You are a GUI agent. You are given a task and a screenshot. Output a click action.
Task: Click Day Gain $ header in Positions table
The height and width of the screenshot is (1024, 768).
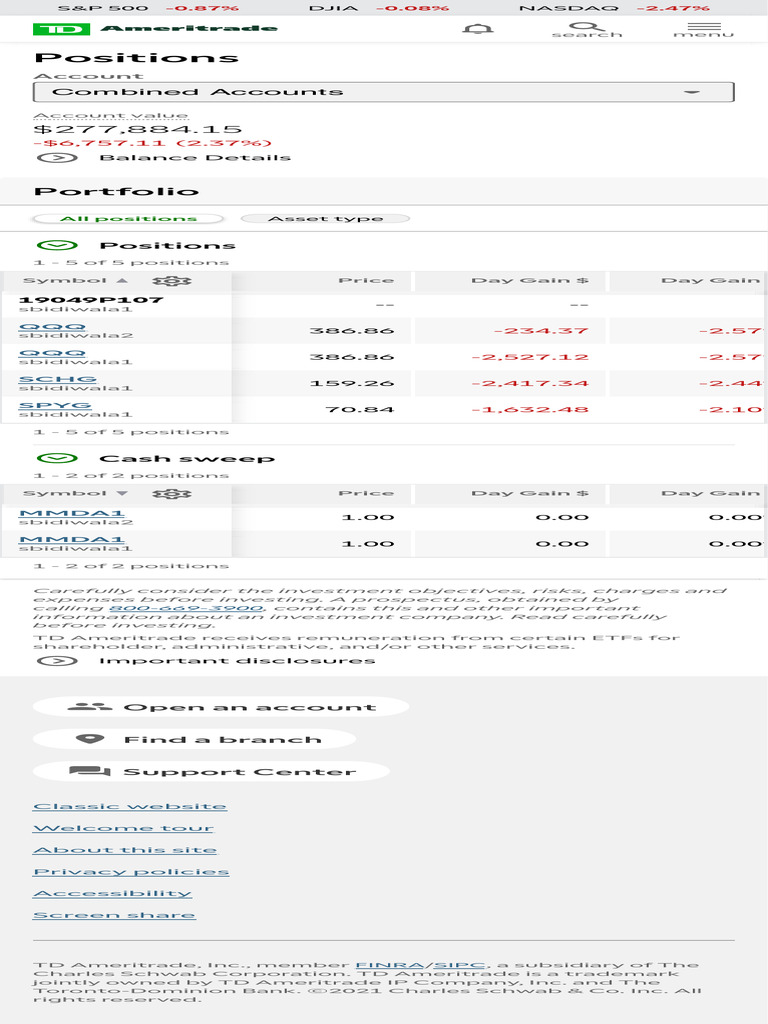[530, 280]
